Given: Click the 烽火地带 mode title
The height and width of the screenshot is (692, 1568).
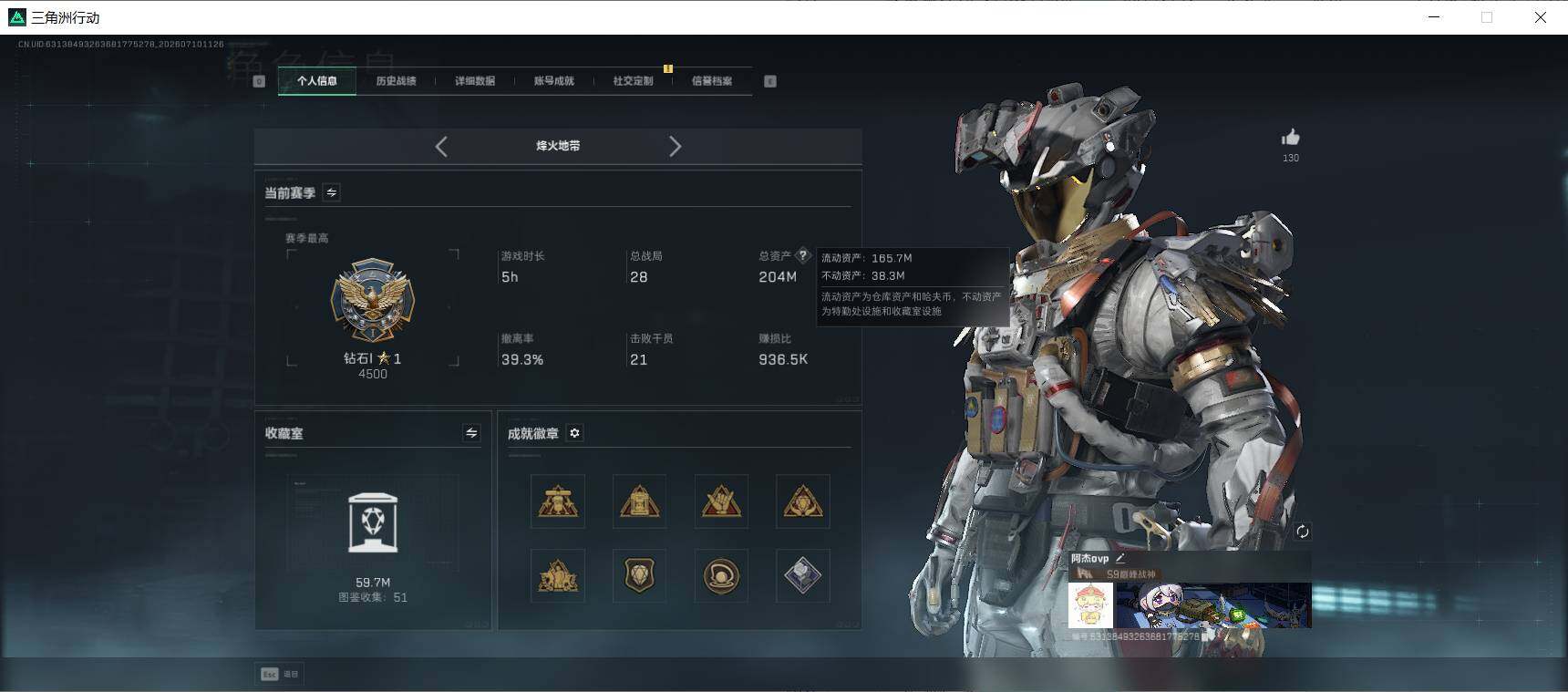Looking at the screenshot, I should pyautogui.click(x=558, y=146).
